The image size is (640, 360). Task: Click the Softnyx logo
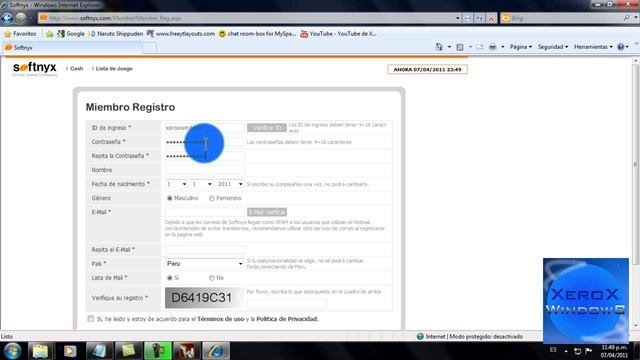click(x=35, y=69)
